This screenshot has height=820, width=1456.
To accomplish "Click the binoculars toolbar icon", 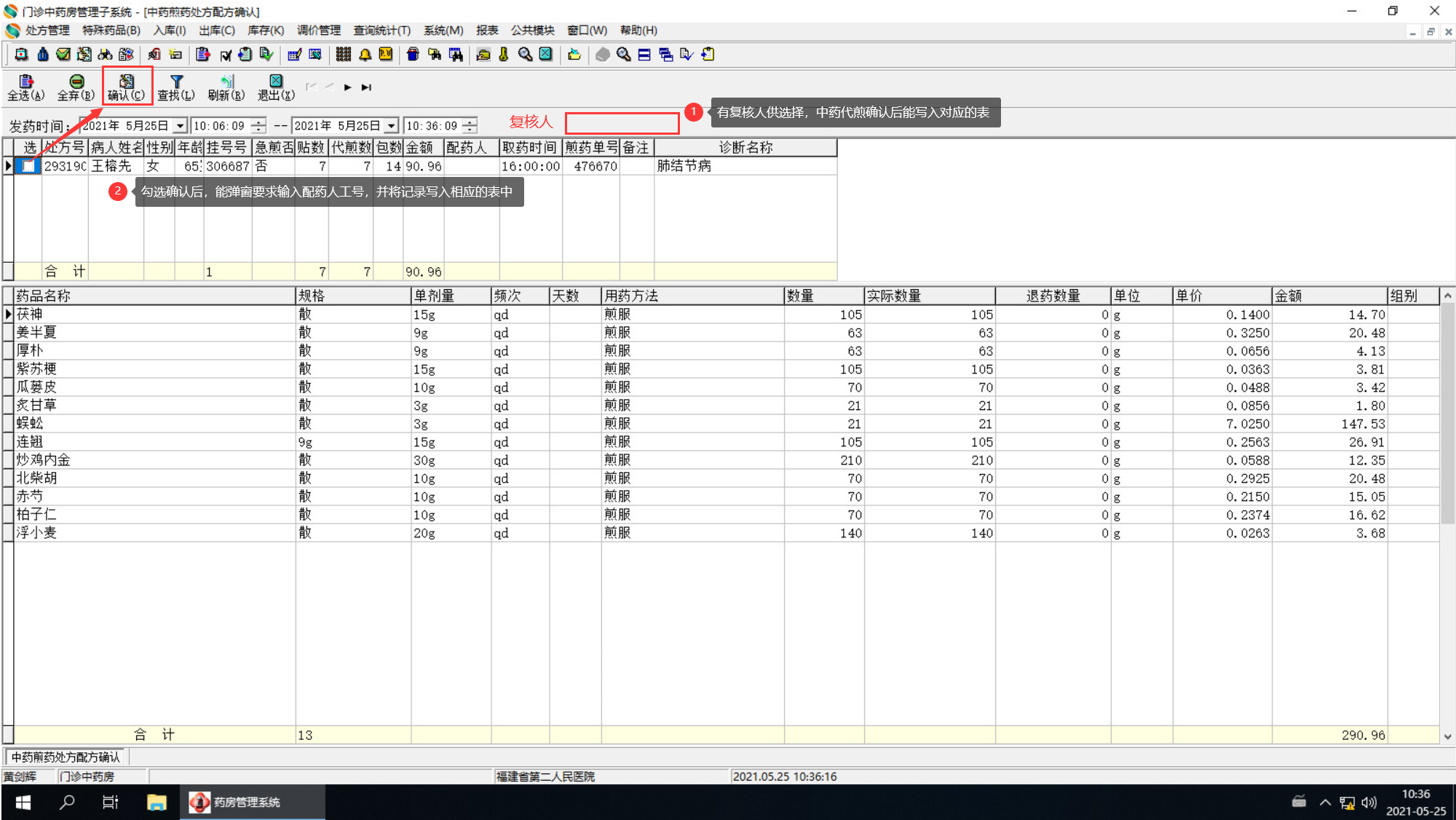I will pos(105,55).
